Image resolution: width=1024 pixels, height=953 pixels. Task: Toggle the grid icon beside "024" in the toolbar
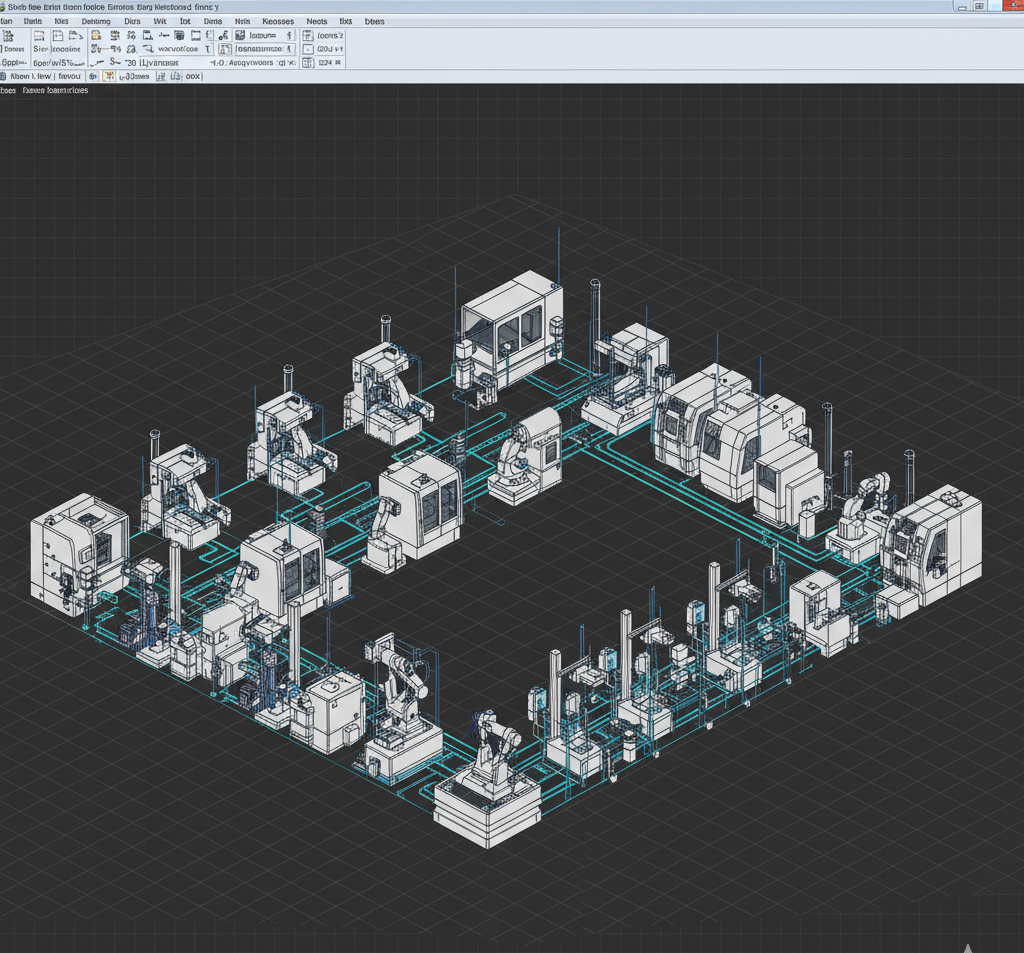(x=307, y=62)
